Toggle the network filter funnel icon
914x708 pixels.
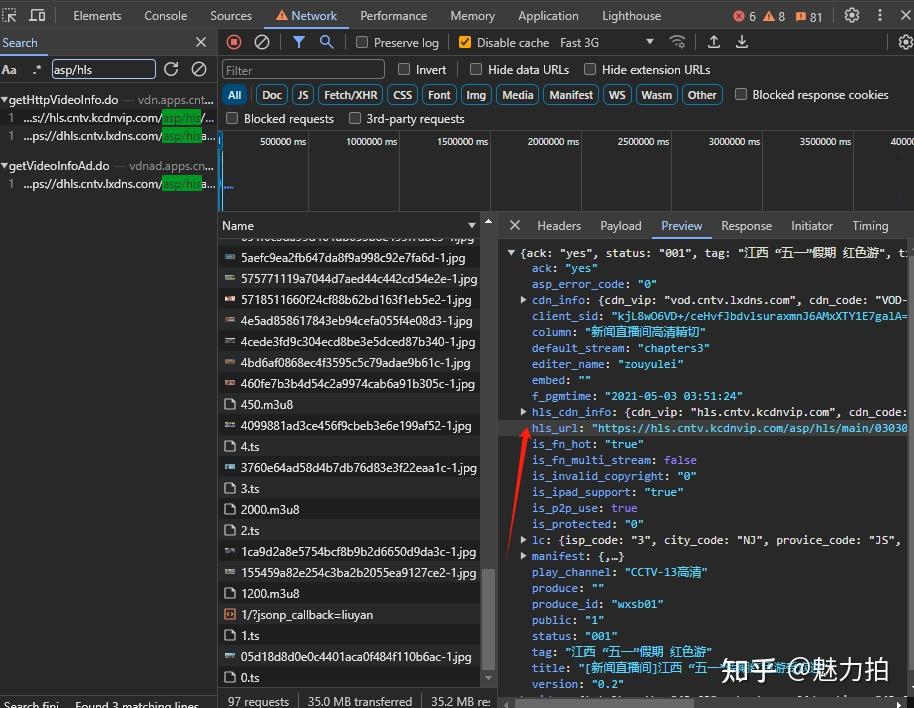[x=298, y=42]
